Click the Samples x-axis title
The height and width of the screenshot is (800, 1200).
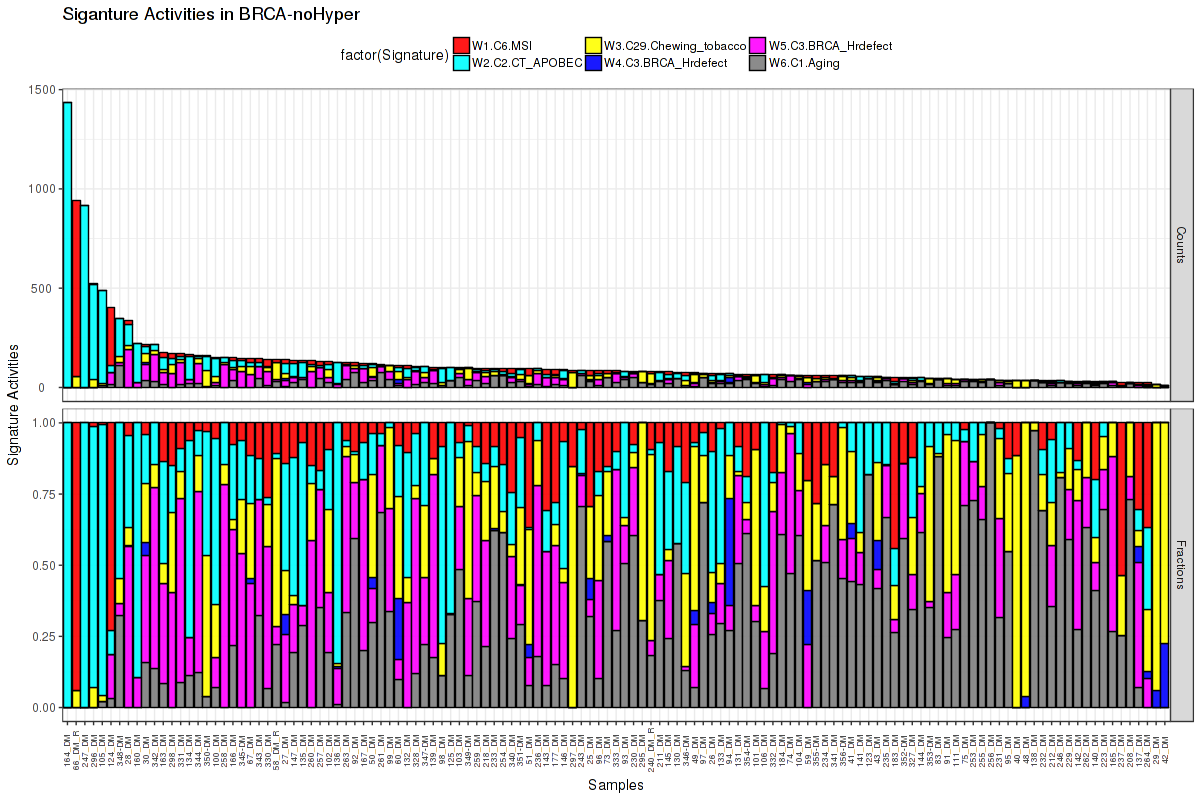(616, 786)
